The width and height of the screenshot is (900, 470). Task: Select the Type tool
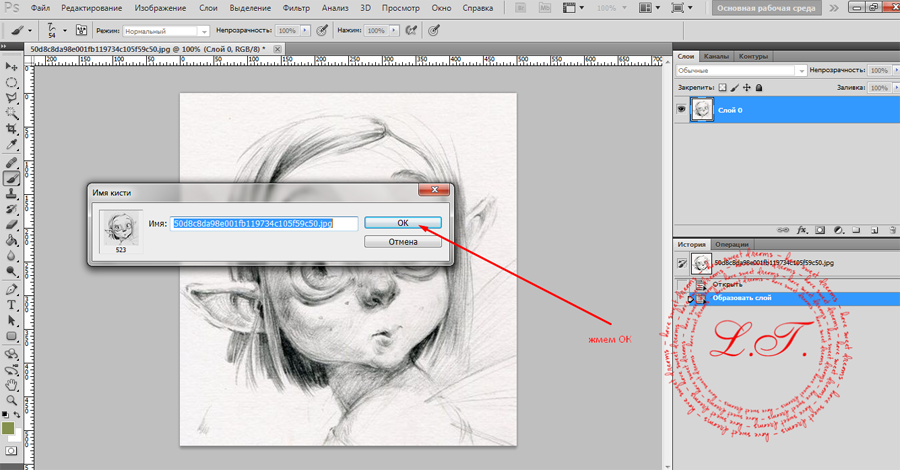click(x=11, y=305)
